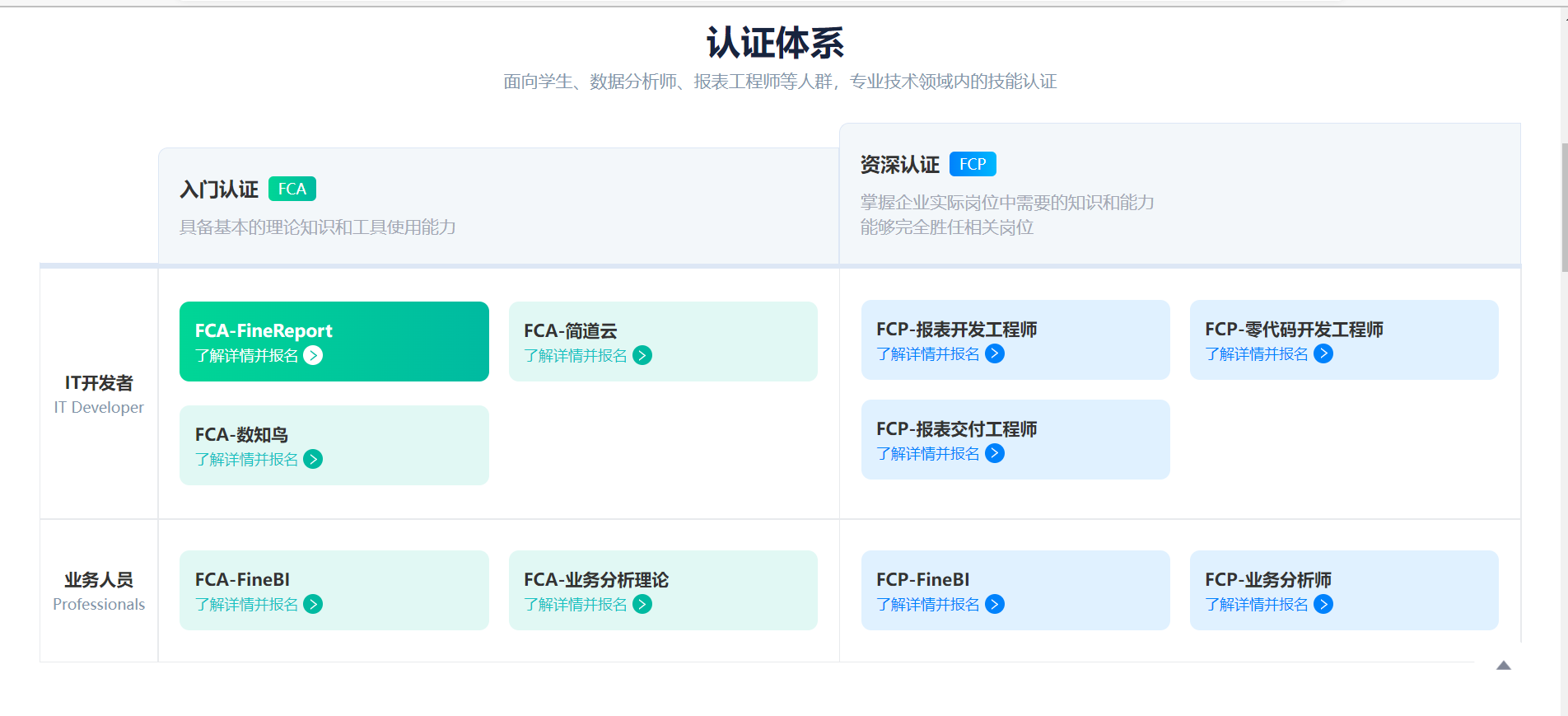Click the arrow icon on FCA-简道云 card
Image resolution: width=1568 pixels, height=716 pixels.
click(642, 355)
